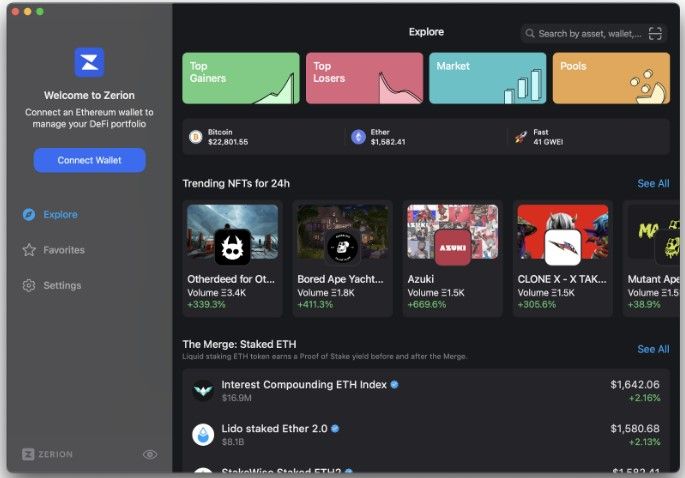The height and width of the screenshot is (478, 685).
Task: Open the Pools card
Action: click(x=611, y=78)
